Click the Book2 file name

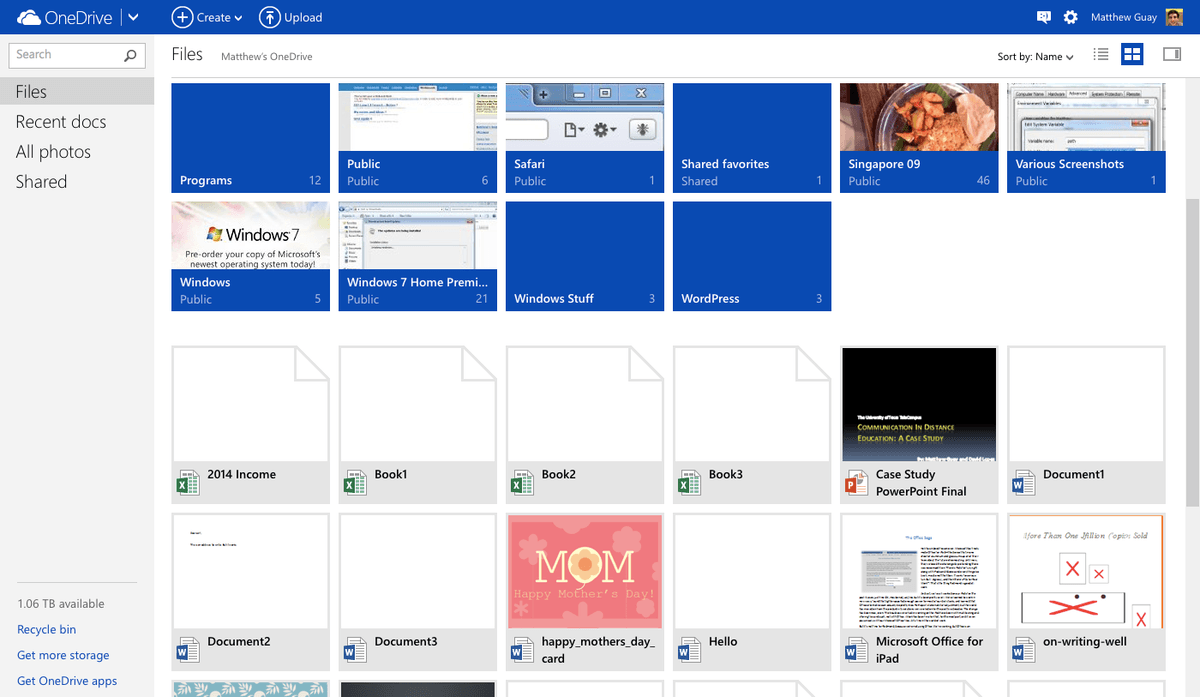[x=559, y=475]
